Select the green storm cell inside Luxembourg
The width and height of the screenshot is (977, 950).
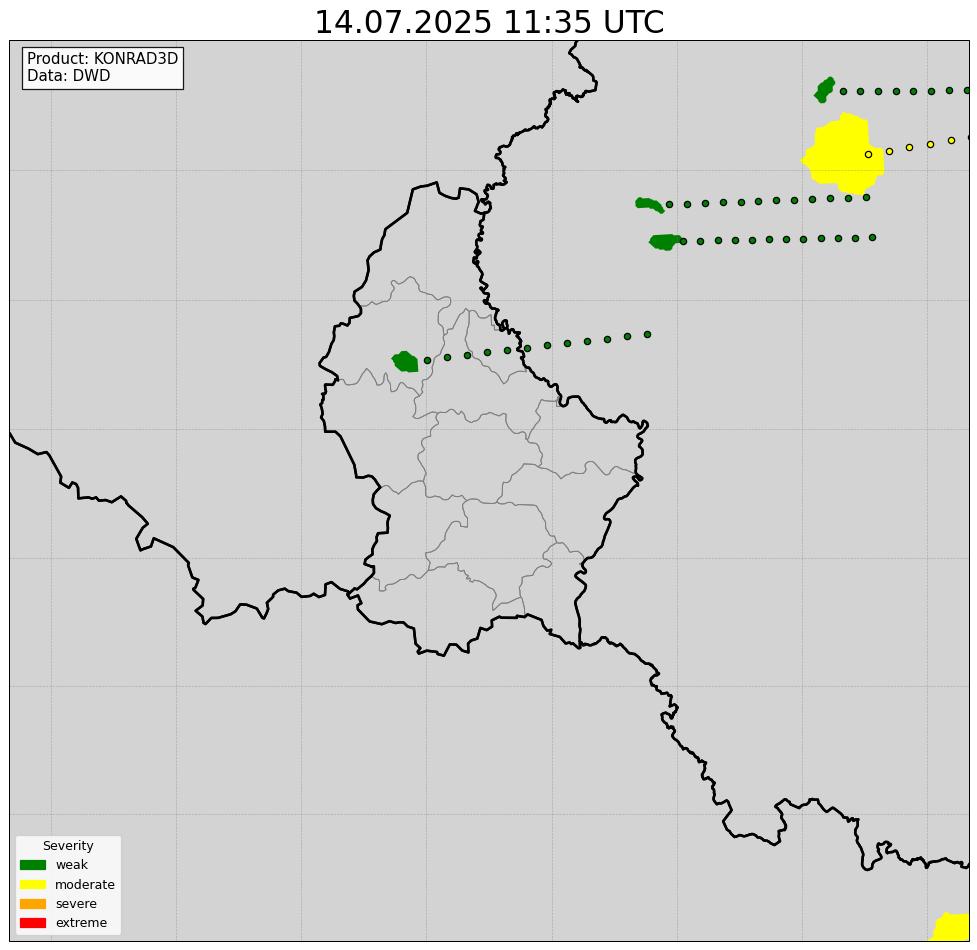[x=405, y=361]
